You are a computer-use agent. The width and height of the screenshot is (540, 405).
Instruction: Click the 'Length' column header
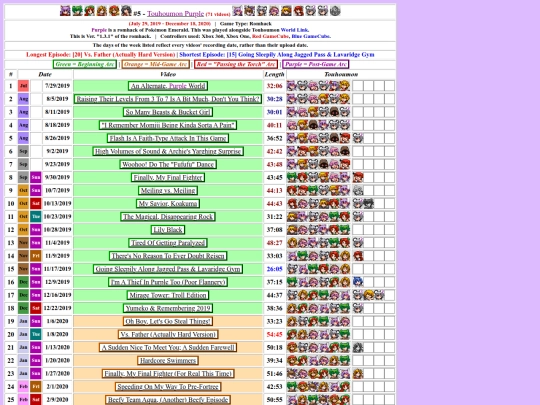pyautogui.click(x=274, y=74)
